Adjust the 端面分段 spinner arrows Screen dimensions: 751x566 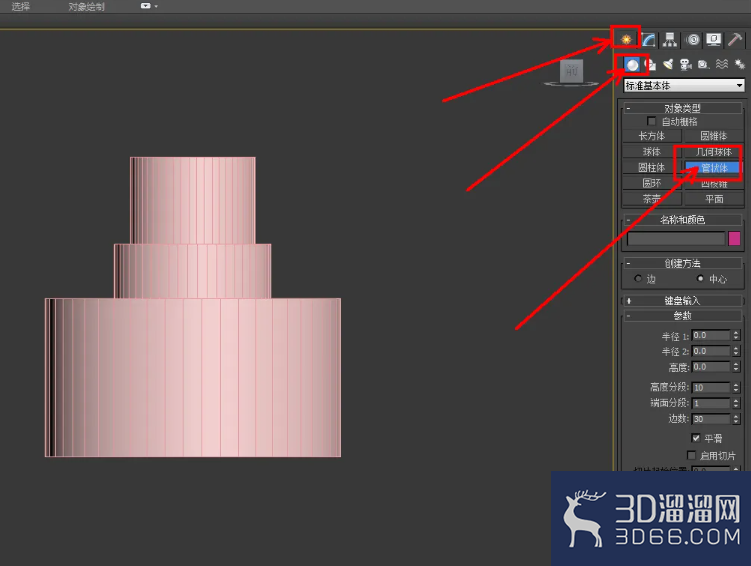(736, 403)
